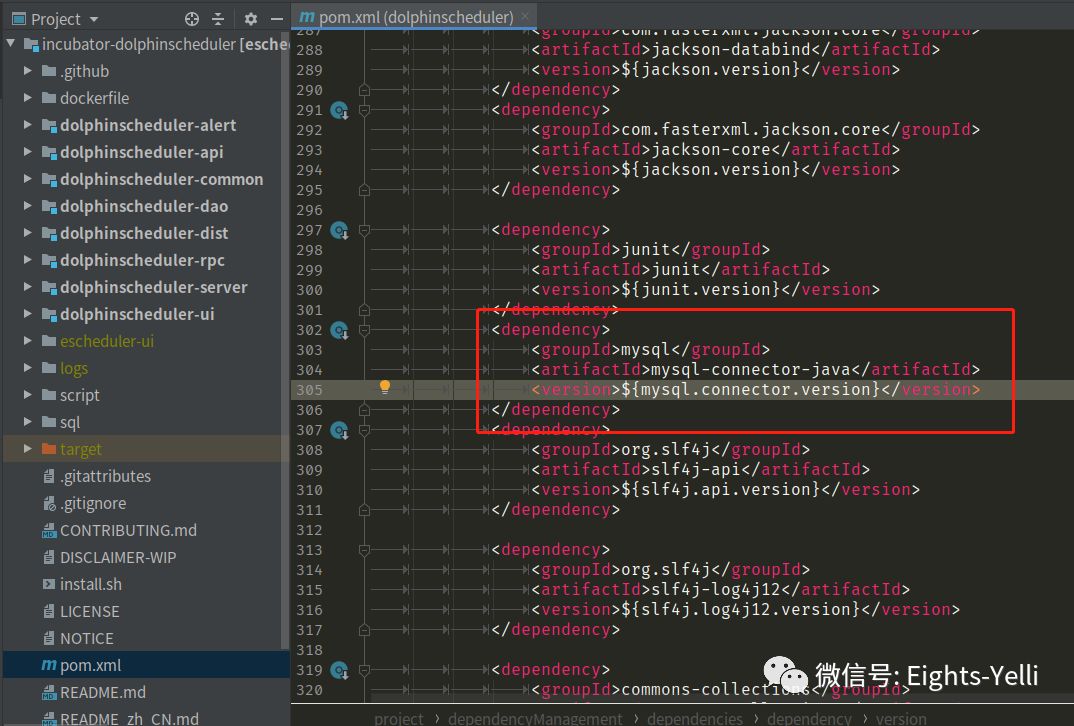Expand the dolphinscheduler-alert module
1074x726 pixels.
(27, 125)
